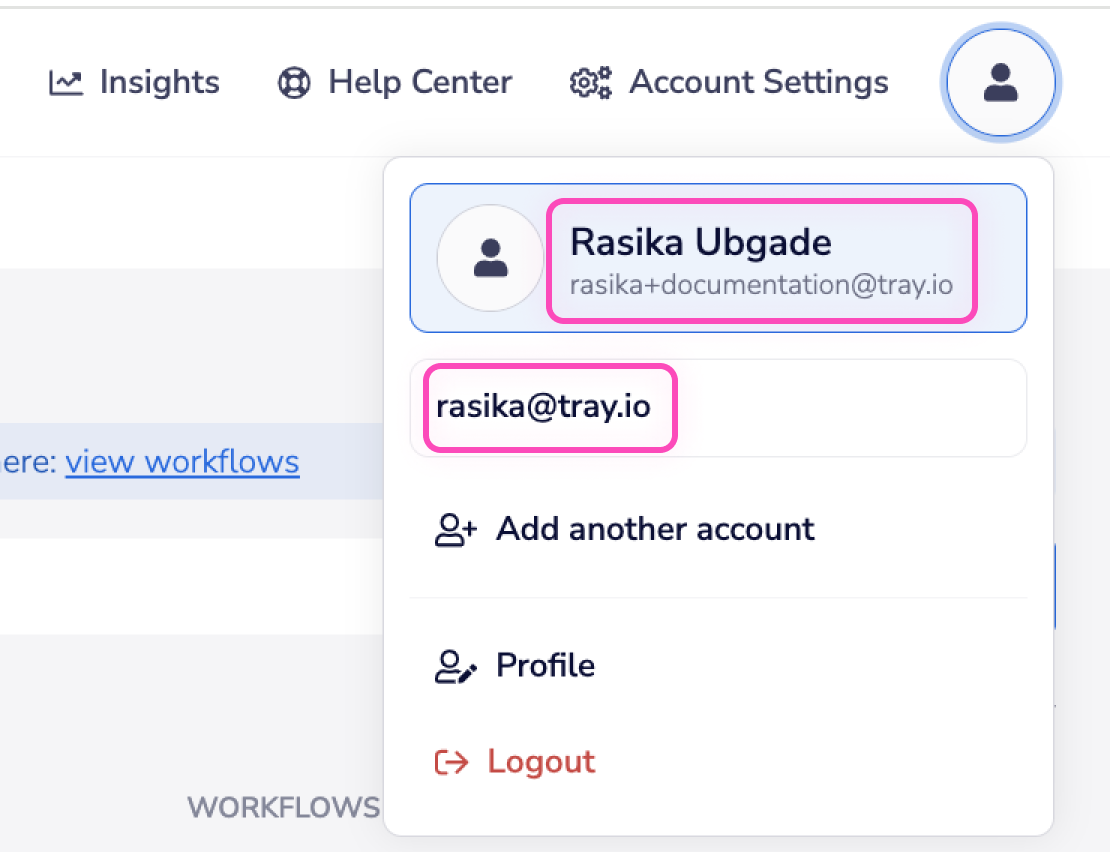Click the avatar beside Rasika Ubgade

[490, 258]
